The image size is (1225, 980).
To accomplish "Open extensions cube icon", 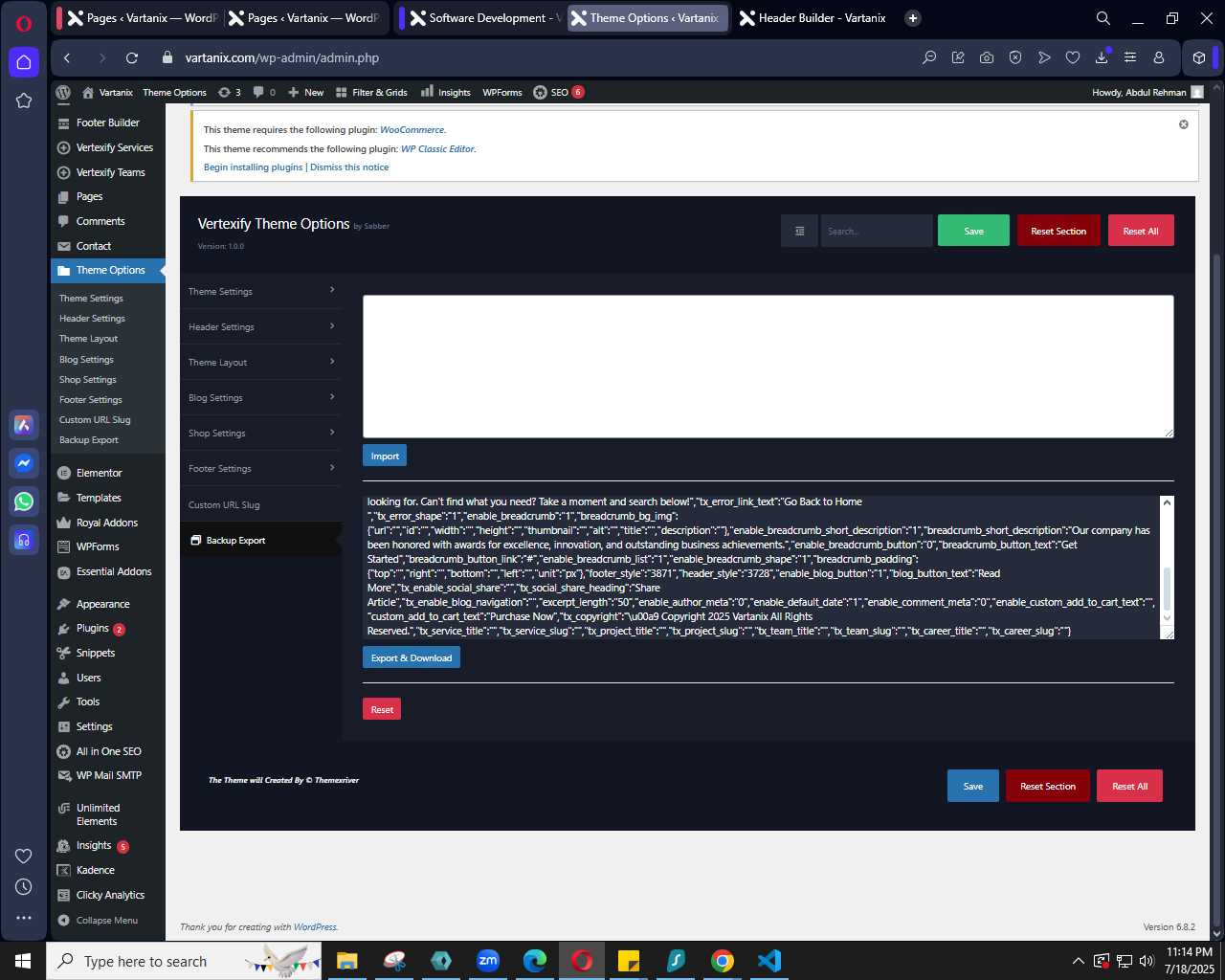I will tap(1199, 57).
